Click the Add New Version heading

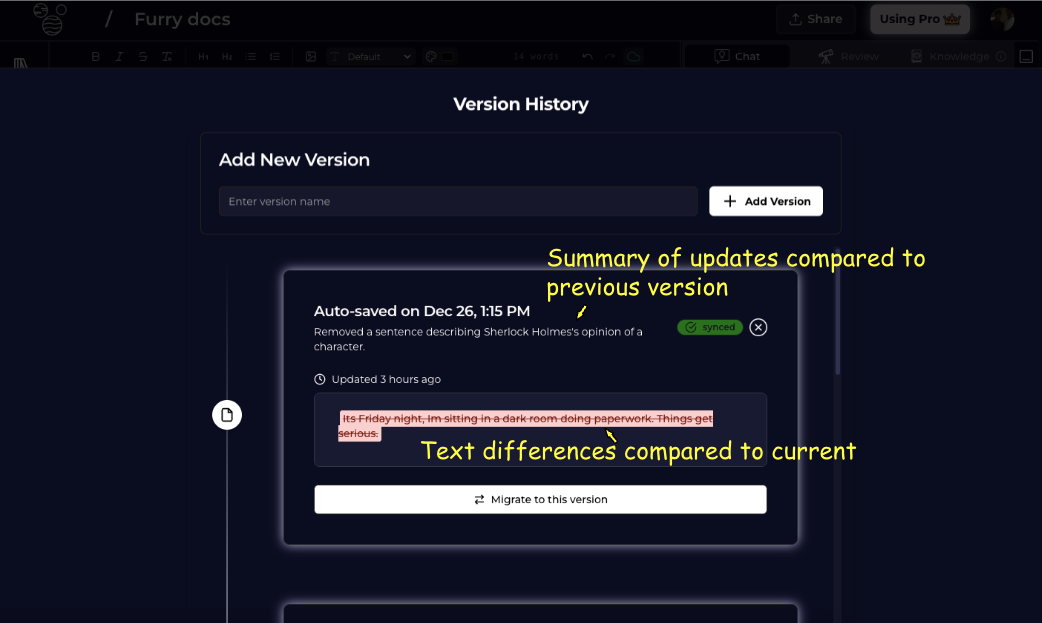click(294, 160)
